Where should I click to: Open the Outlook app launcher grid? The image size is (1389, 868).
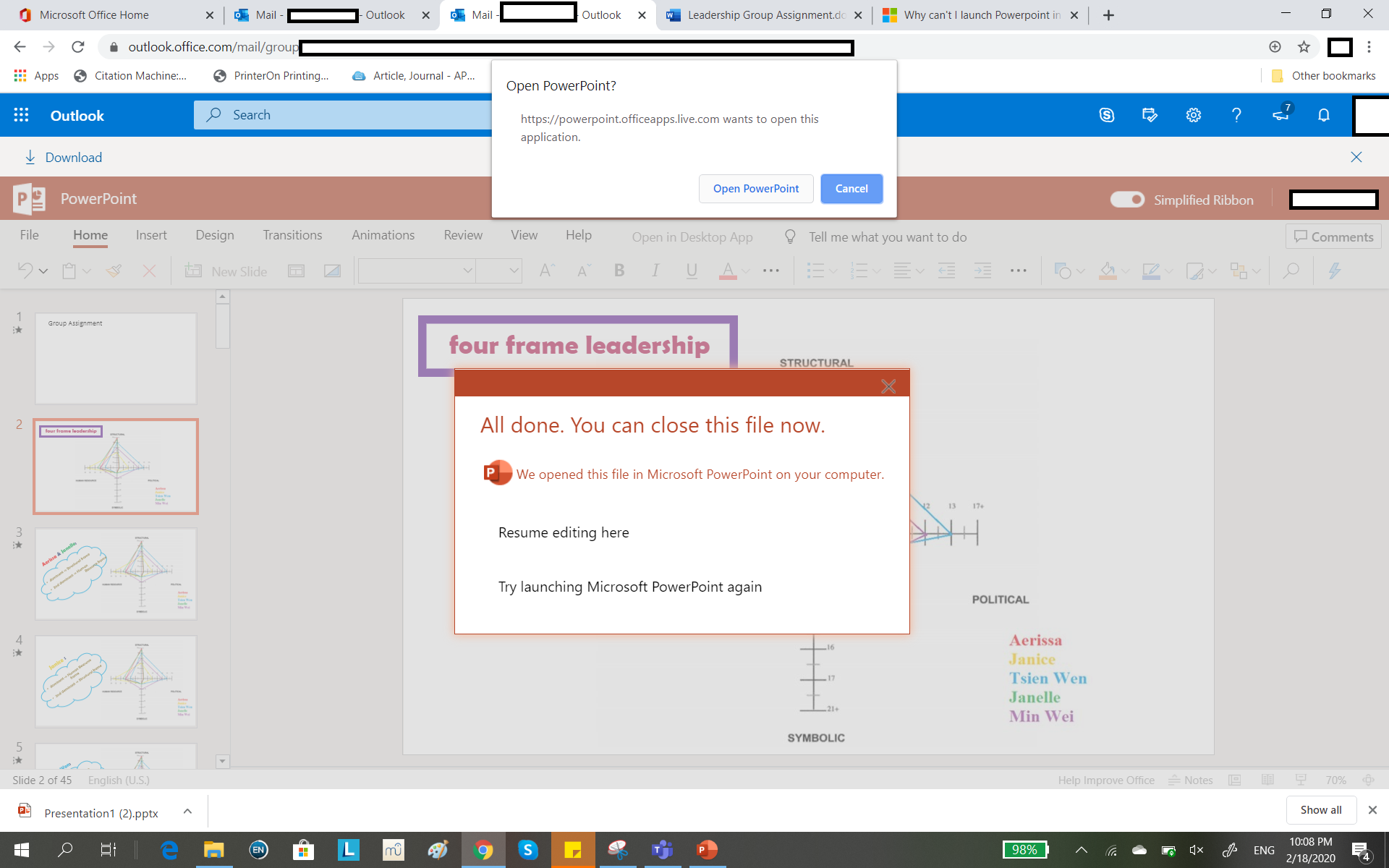[21, 115]
